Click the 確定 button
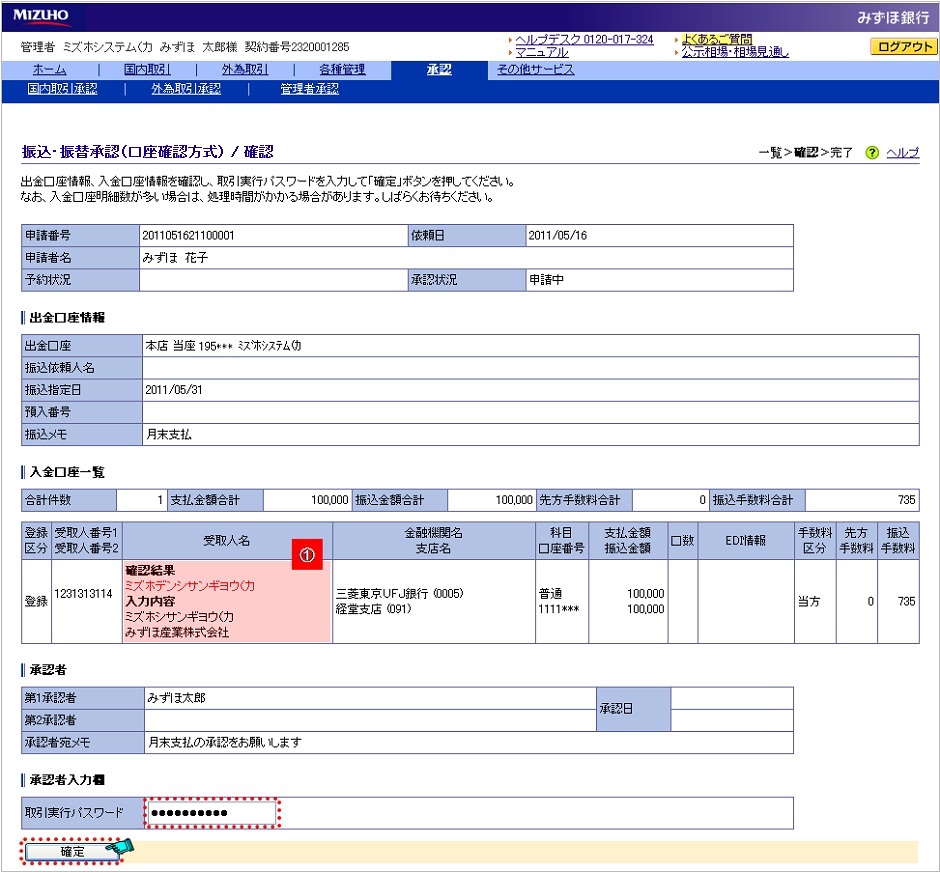Image resolution: width=940 pixels, height=872 pixels. (x=72, y=852)
